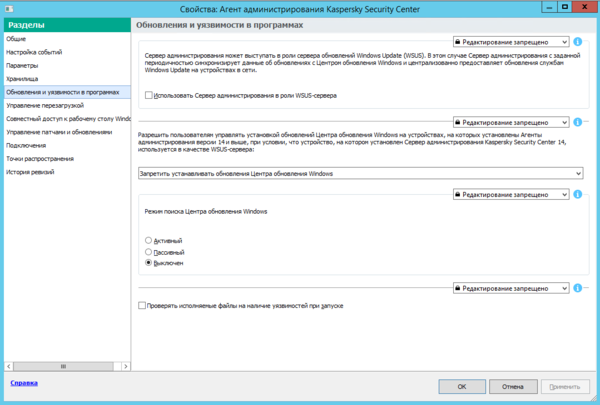Viewport: 600px width, 405px height.
Task: Close the properties window
Action: coord(585,7)
